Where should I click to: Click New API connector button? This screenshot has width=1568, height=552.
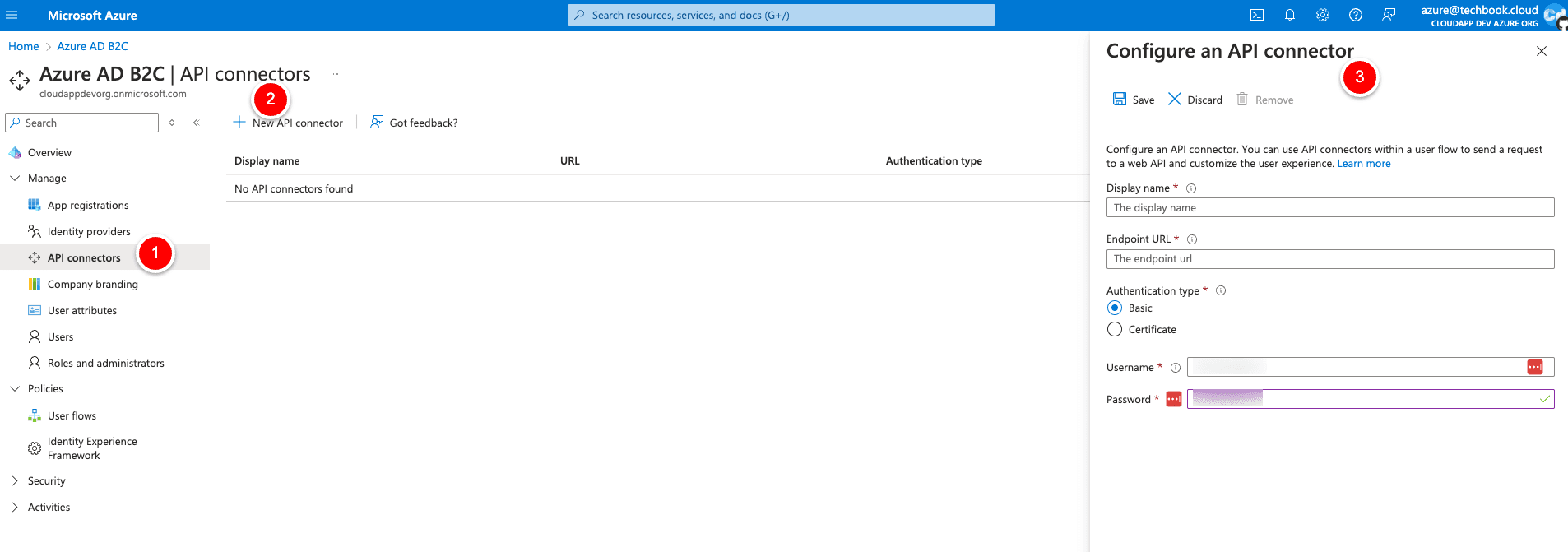pyautogui.click(x=289, y=123)
